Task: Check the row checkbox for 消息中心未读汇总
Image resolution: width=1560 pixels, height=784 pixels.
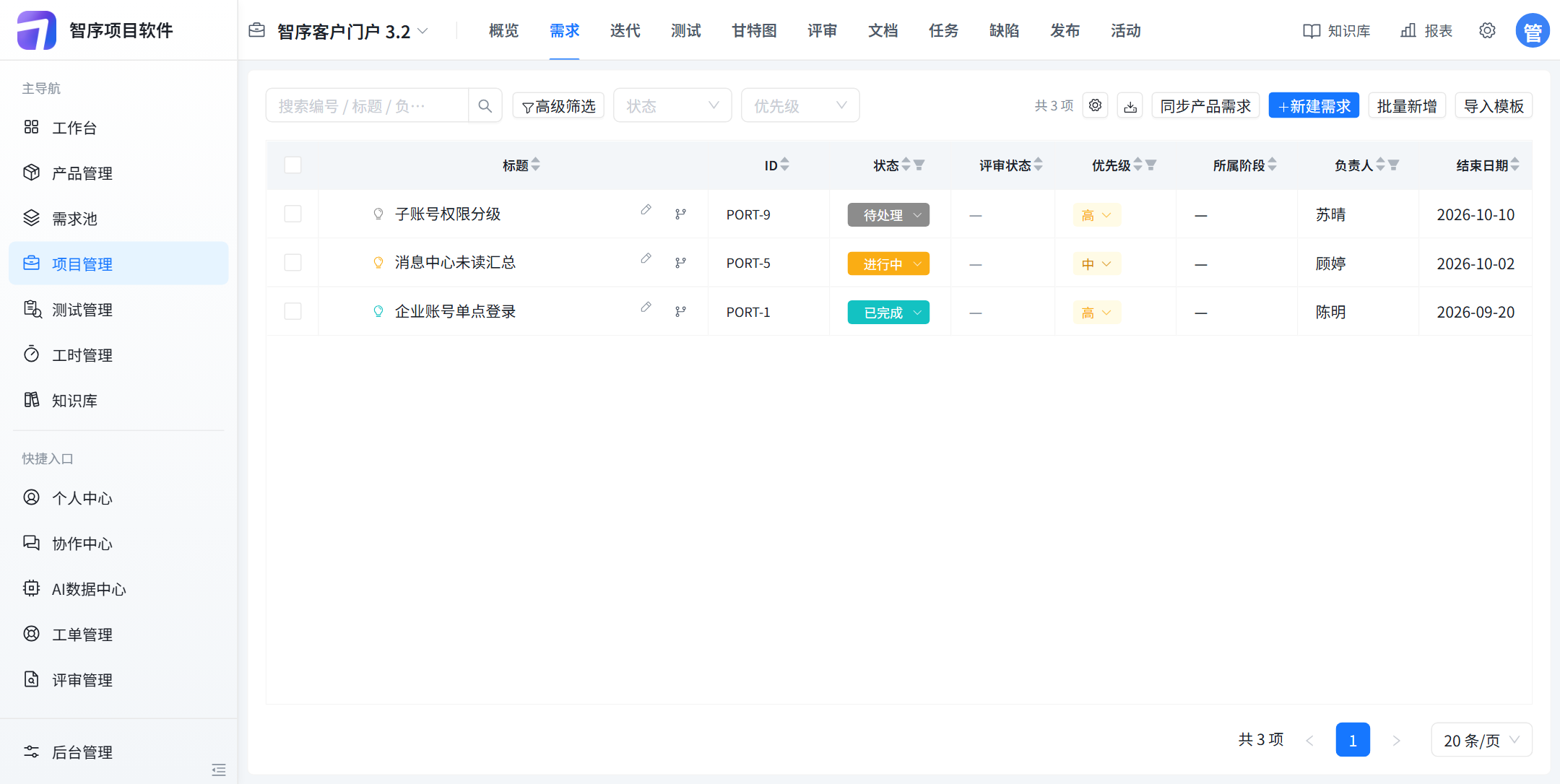Action: [x=292, y=263]
